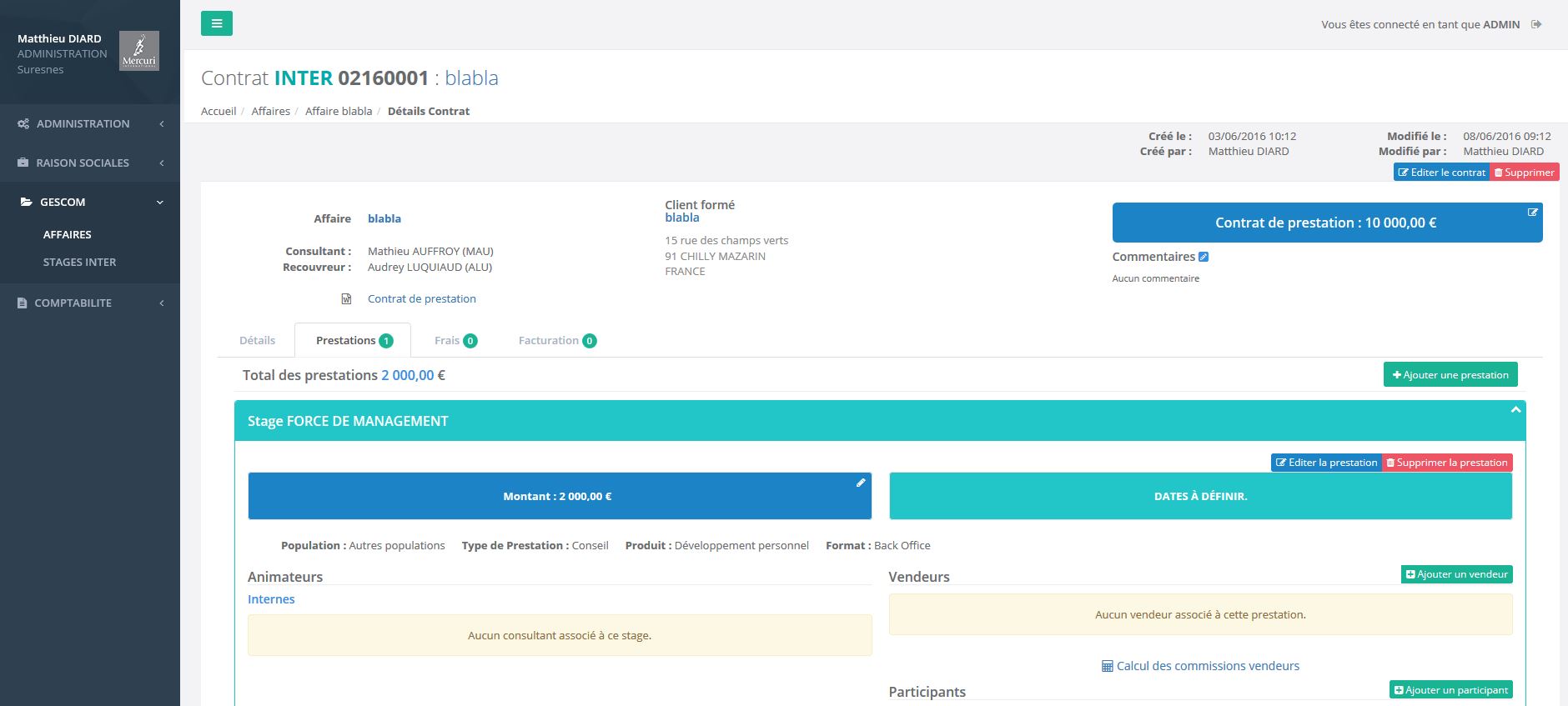Click the document icon beside Contrat de prestation
Viewport: 1568px width, 706px height.
click(x=346, y=298)
